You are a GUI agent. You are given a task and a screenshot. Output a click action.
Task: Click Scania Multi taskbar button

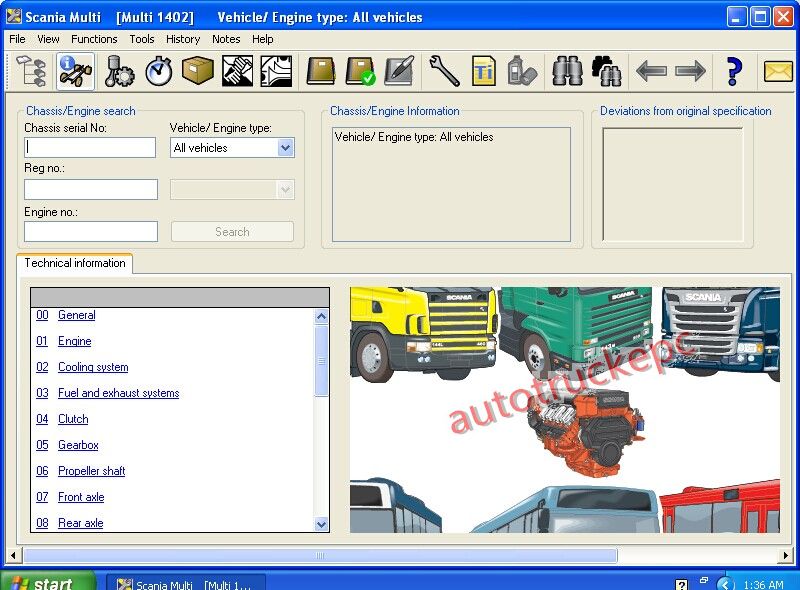coord(186,583)
